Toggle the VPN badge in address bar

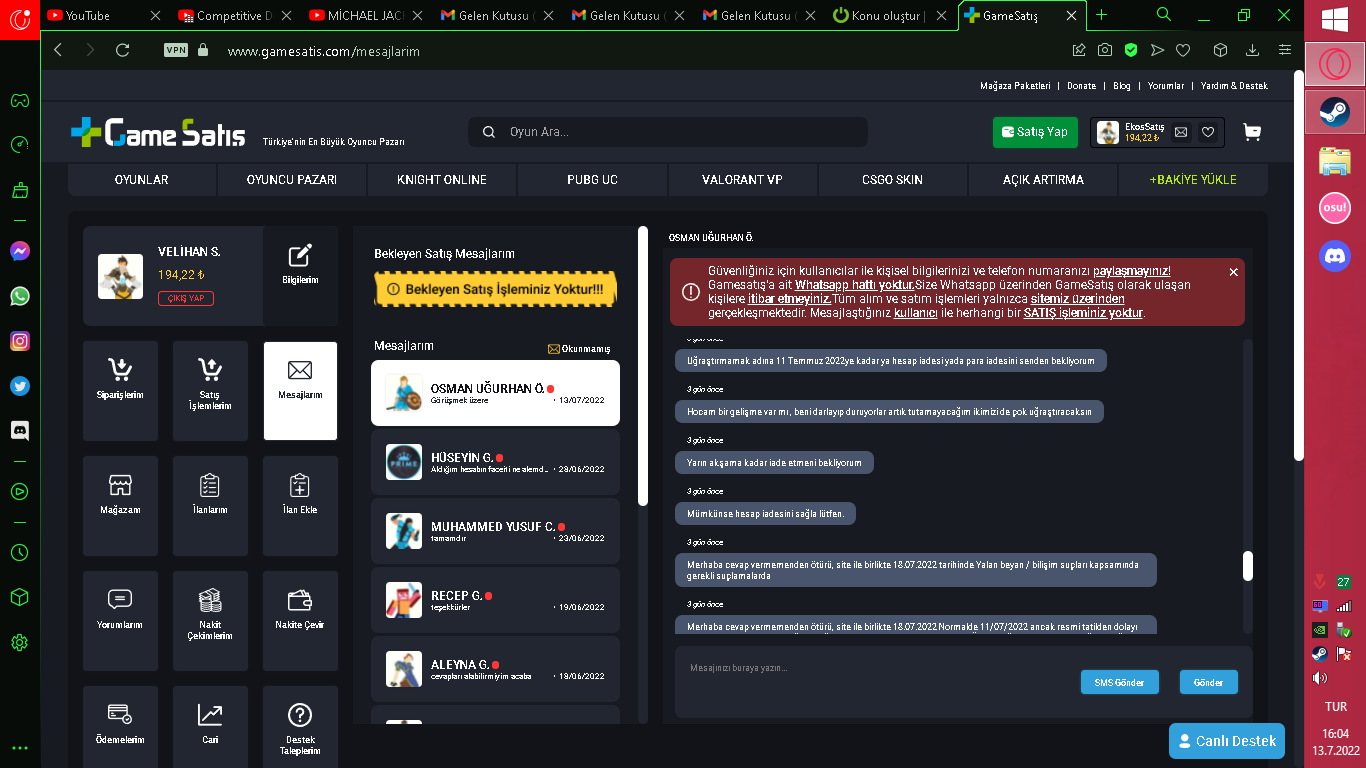coord(176,50)
